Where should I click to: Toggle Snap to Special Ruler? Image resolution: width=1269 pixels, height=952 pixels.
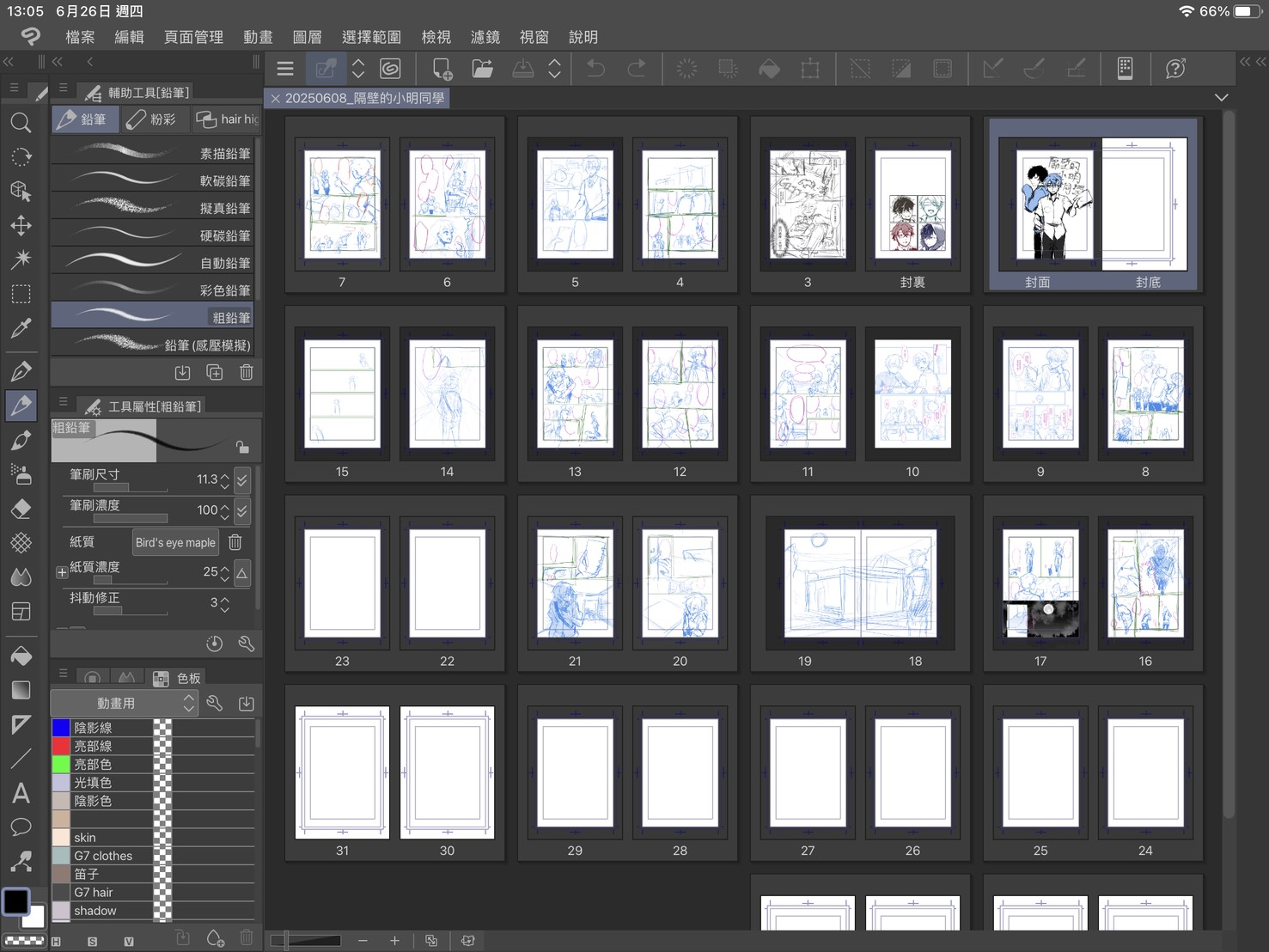[x=1034, y=69]
